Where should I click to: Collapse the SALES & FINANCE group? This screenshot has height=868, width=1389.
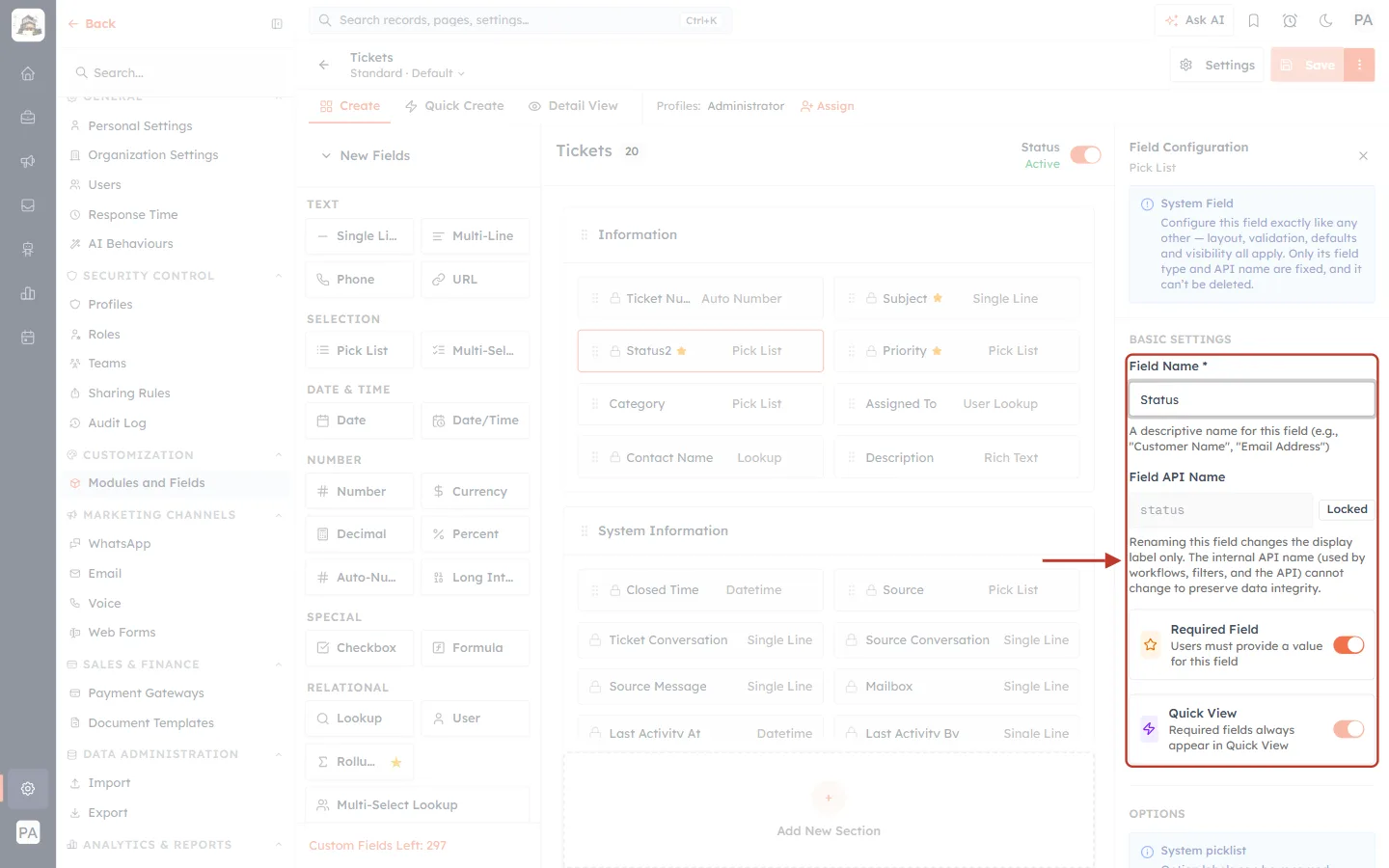[x=279, y=665]
